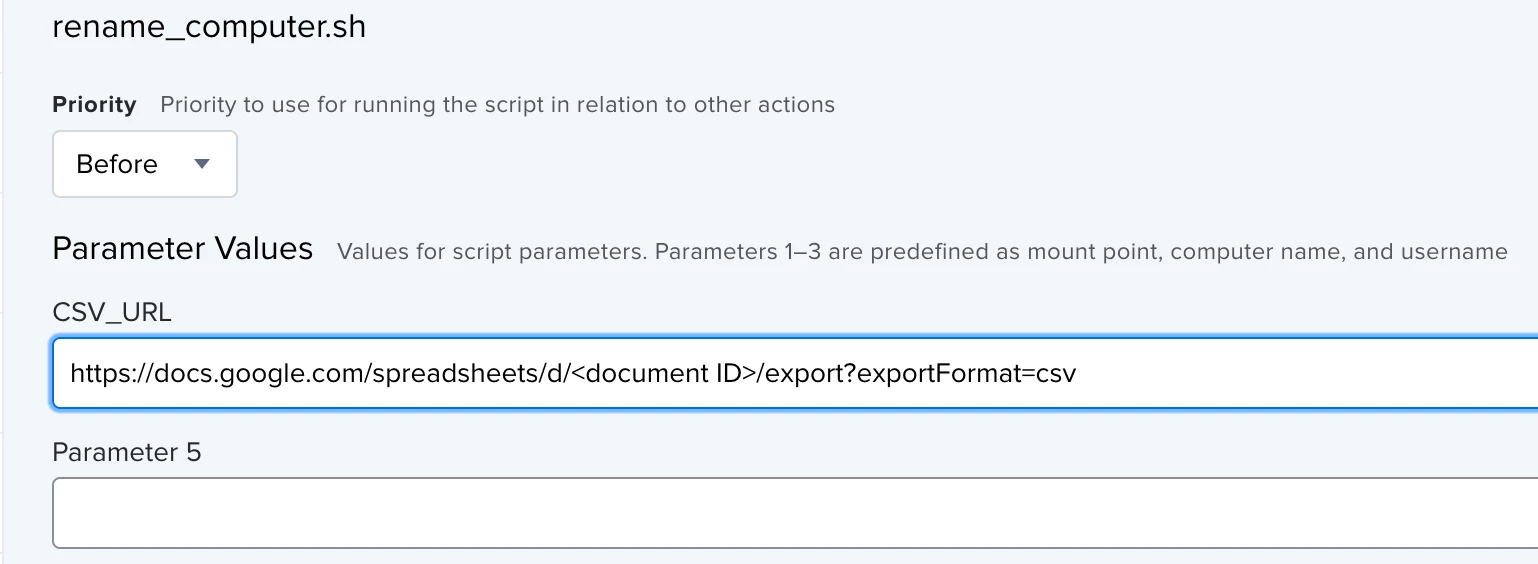Click the bold Priority label
The image size is (1538, 564).
(x=94, y=105)
